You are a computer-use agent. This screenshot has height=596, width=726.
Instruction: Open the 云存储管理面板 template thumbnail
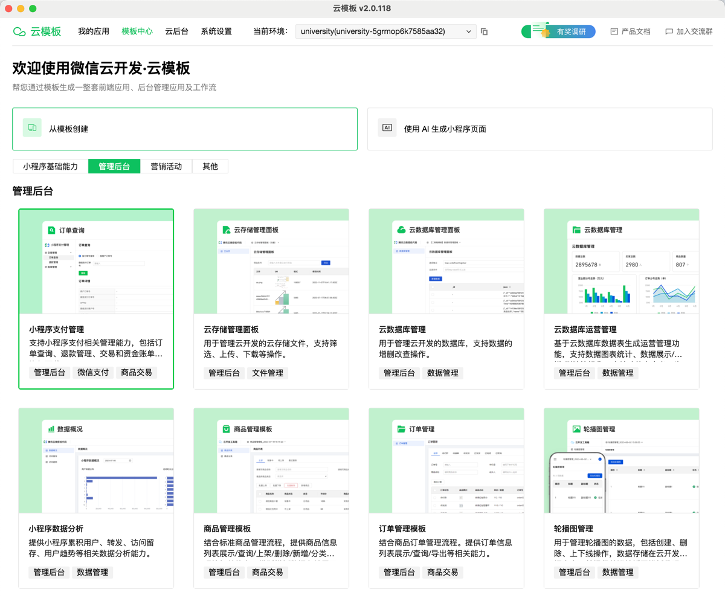271,261
